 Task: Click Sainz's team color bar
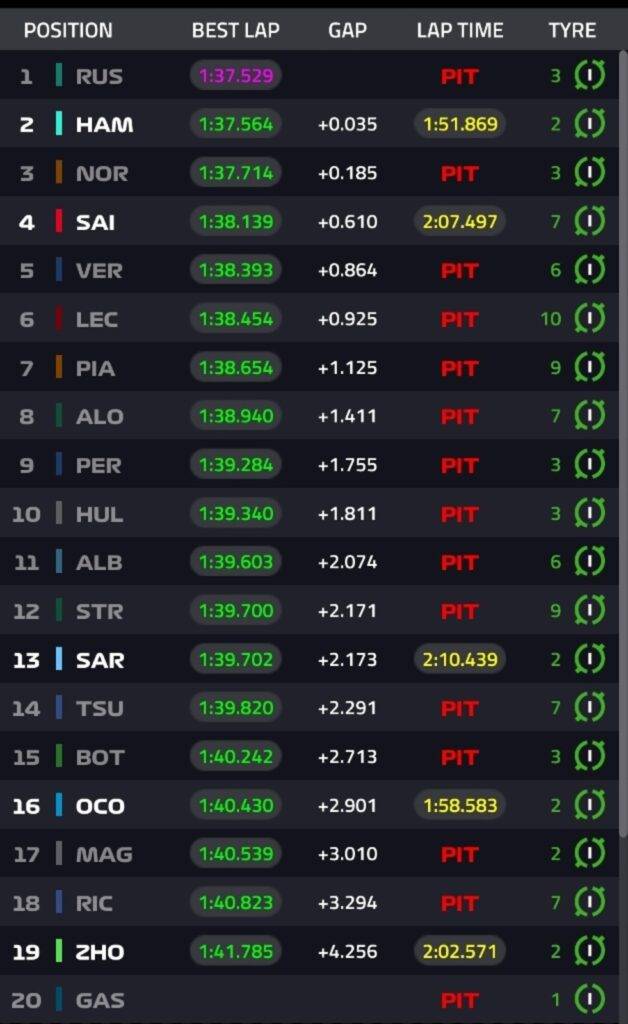coord(60,221)
